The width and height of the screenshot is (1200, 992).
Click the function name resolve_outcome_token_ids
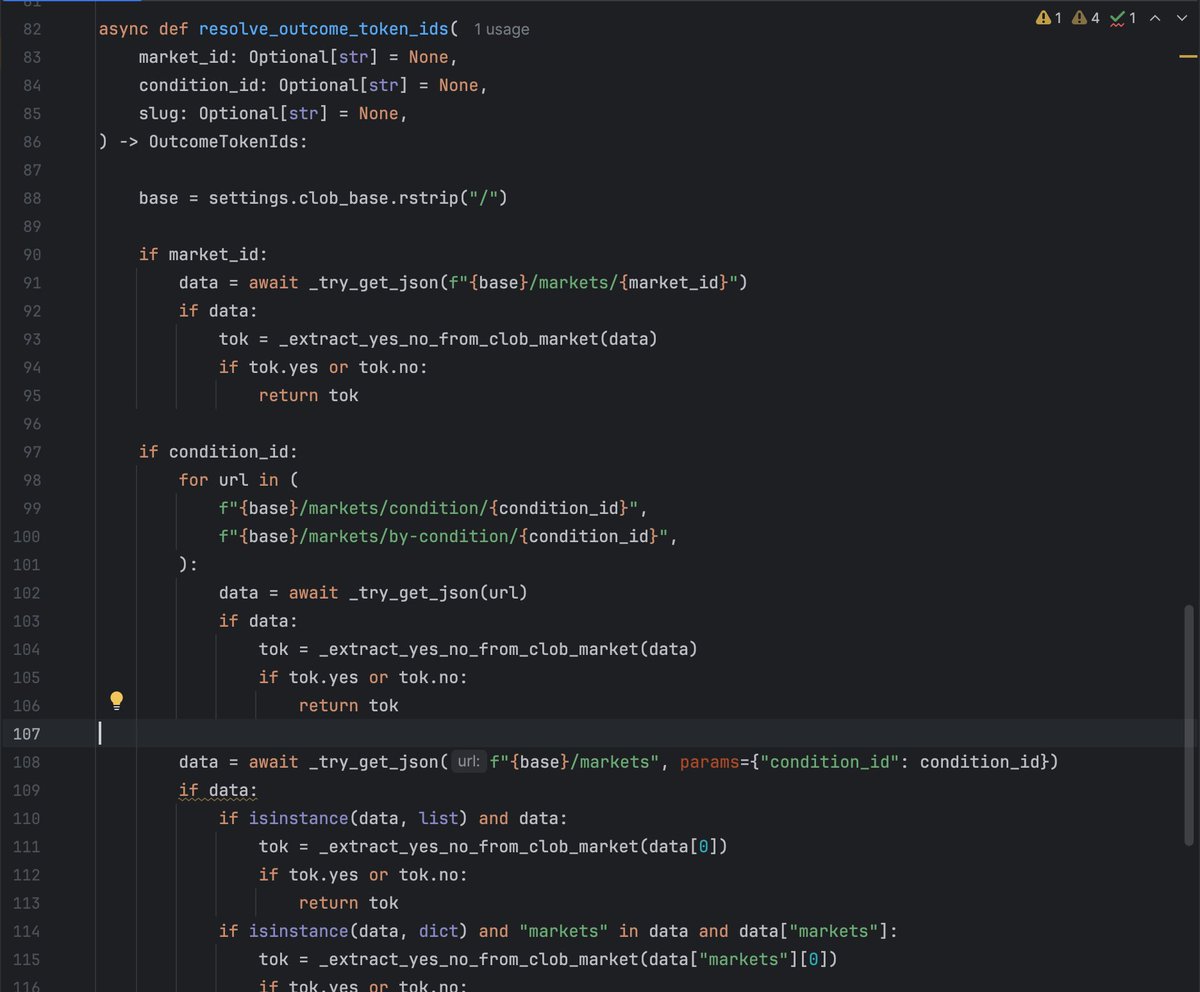click(x=325, y=29)
